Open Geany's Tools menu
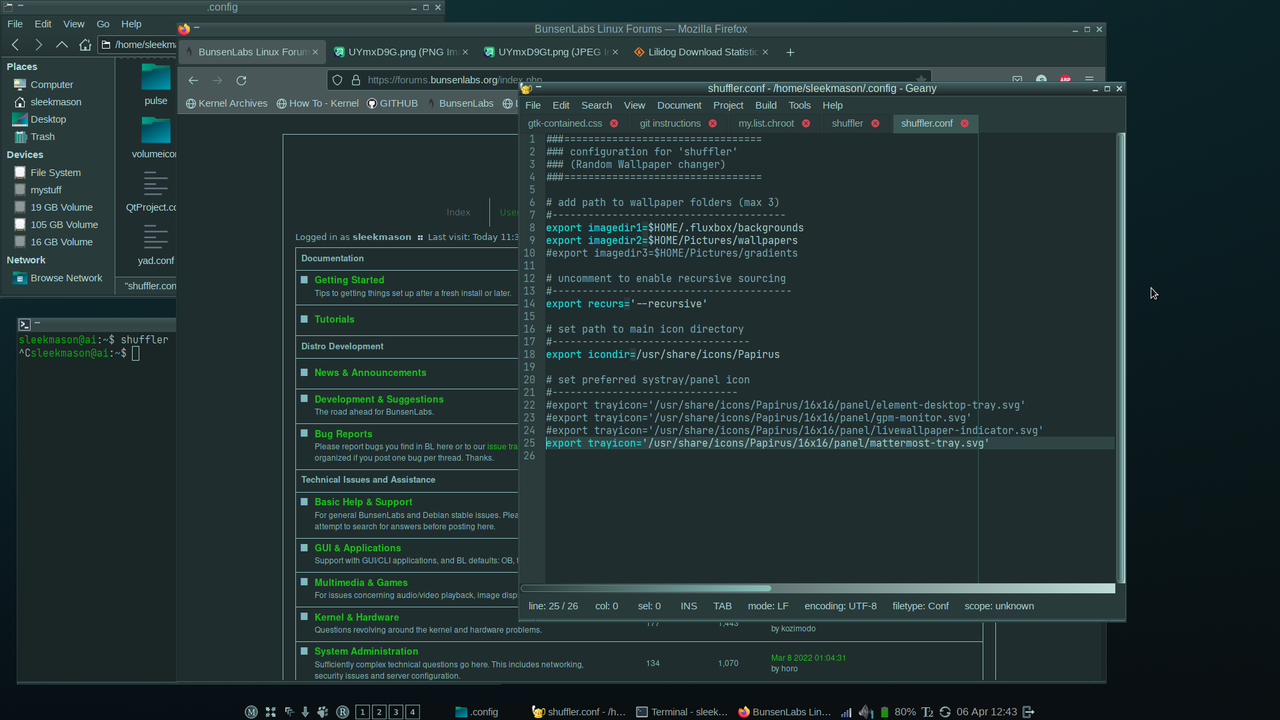The height and width of the screenshot is (720, 1280). tap(799, 105)
